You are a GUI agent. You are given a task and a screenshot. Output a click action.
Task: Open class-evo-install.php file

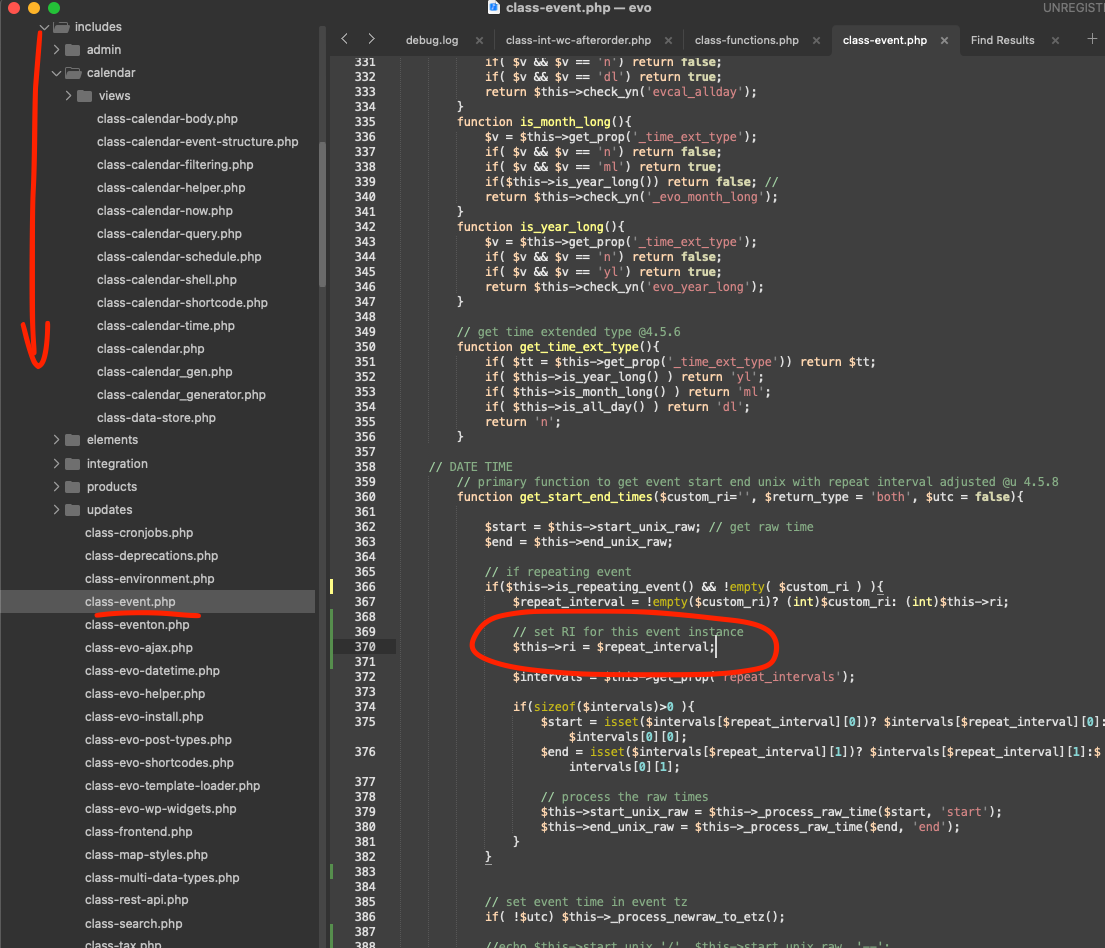pos(144,717)
